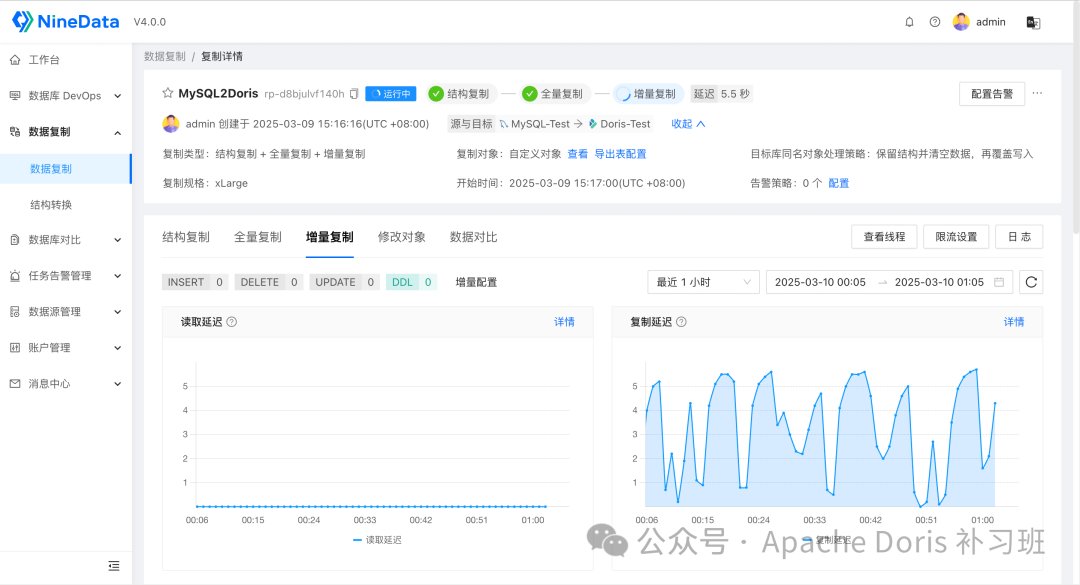The height and width of the screenshot is (585, 1080).
Task: Click the 导出表配置 link
Action: pyautogui.click(x=620, y=155)
